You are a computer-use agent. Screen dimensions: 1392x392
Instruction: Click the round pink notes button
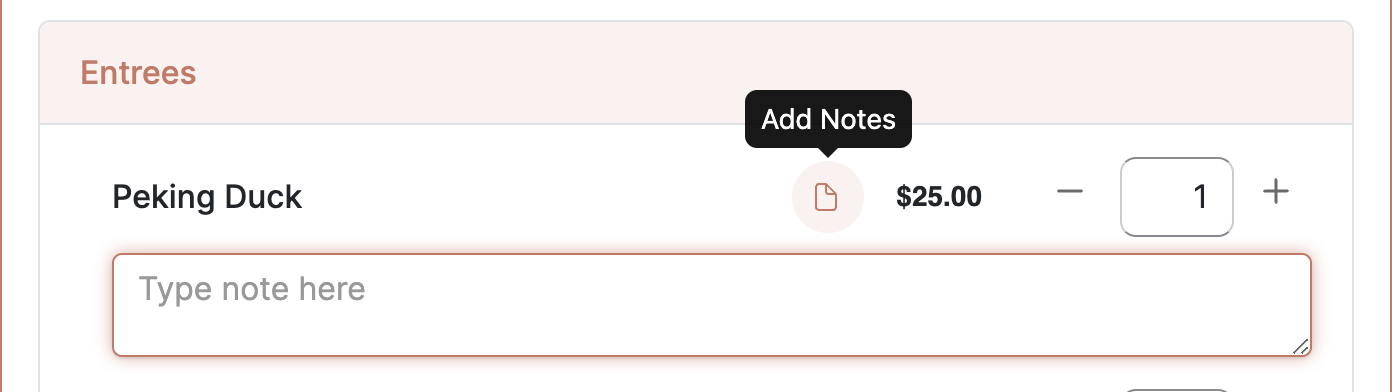[x=827, y=197]
